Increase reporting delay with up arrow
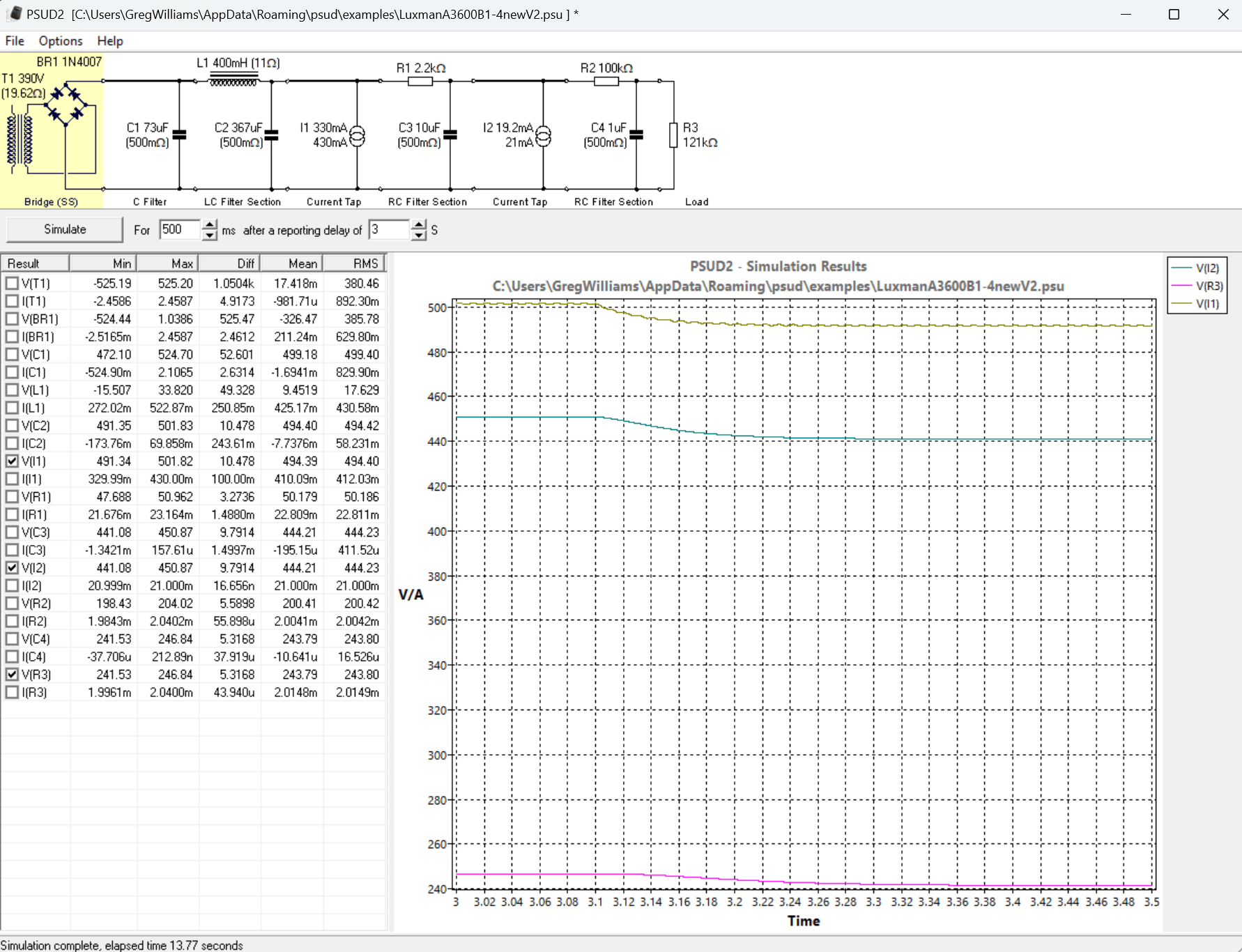 click(x=418, y=224)
